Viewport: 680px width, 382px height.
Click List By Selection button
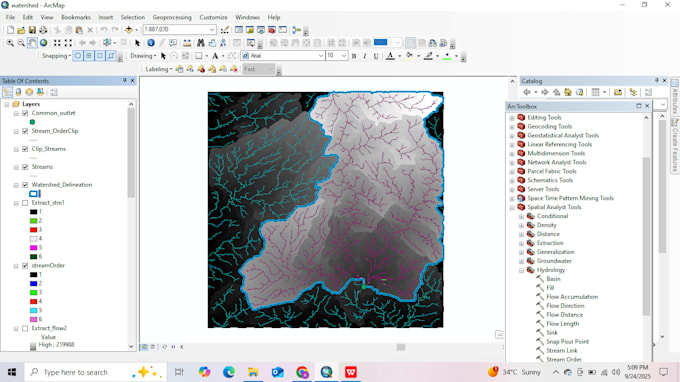(40, 92)
